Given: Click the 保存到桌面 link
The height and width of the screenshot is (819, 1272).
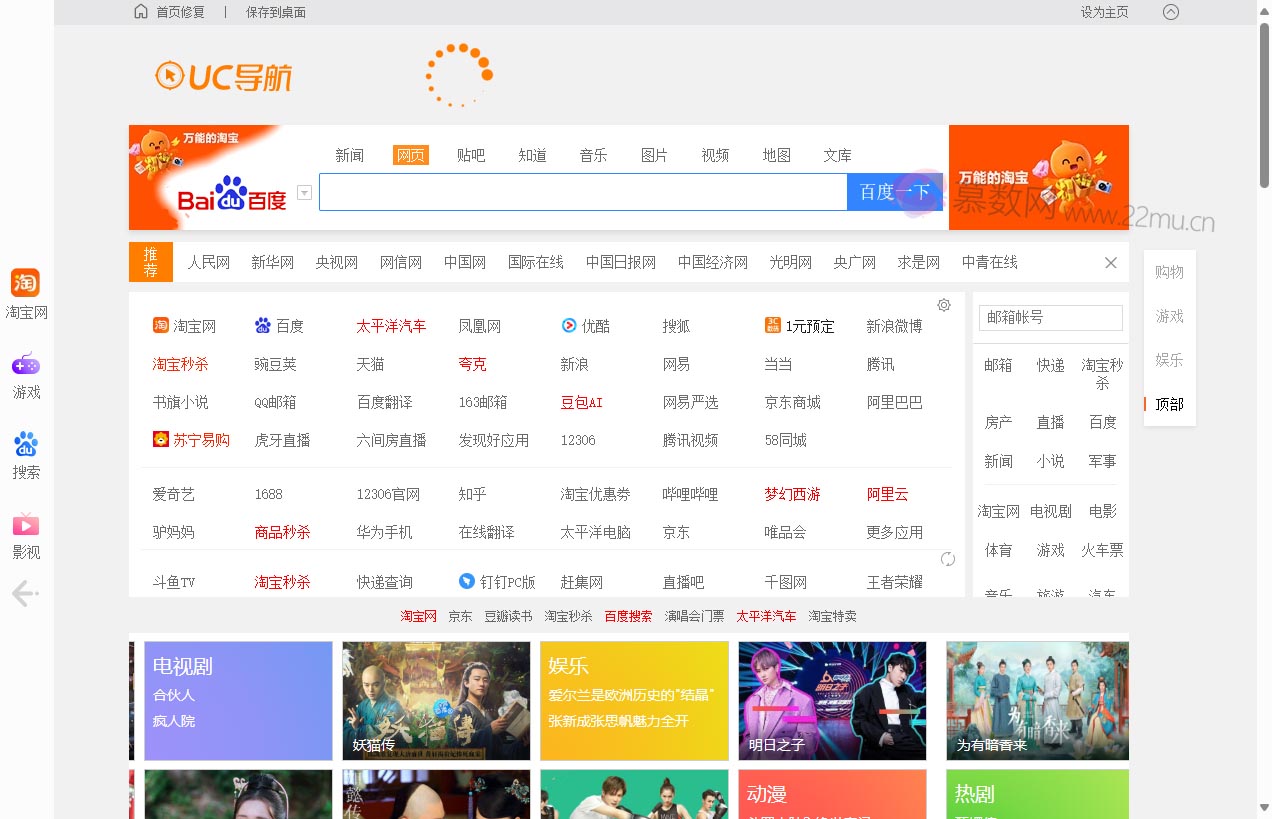Looking at the screenshot, I should [x=275, y=12].
